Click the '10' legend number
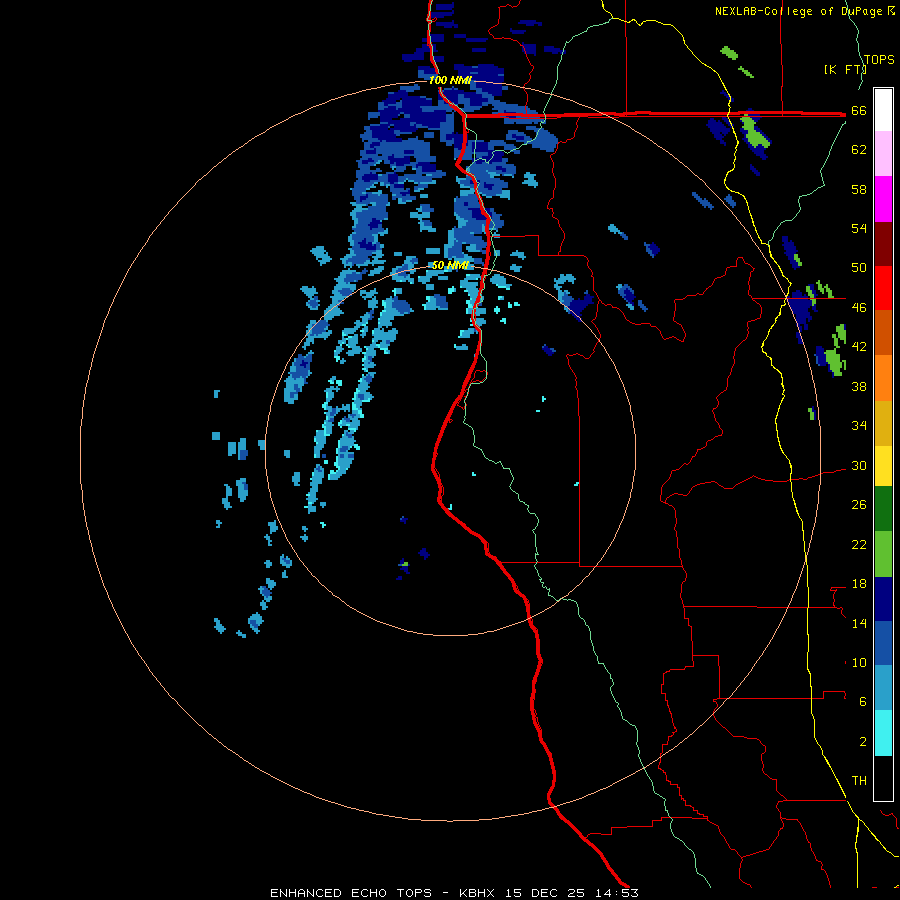900x900 pixels. (859, 662)
